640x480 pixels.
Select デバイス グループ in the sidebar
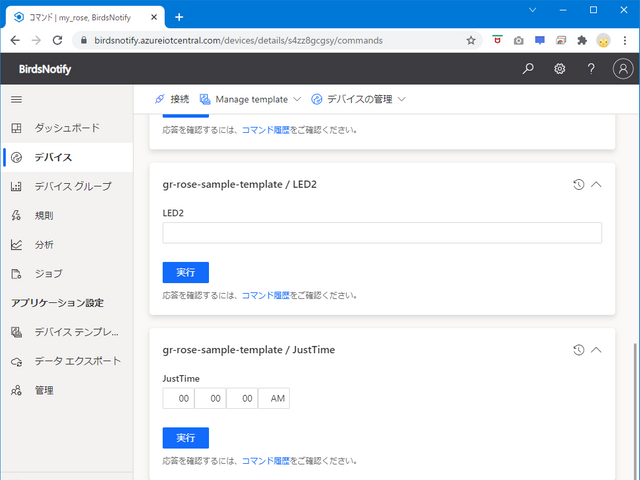click(67, 187)
